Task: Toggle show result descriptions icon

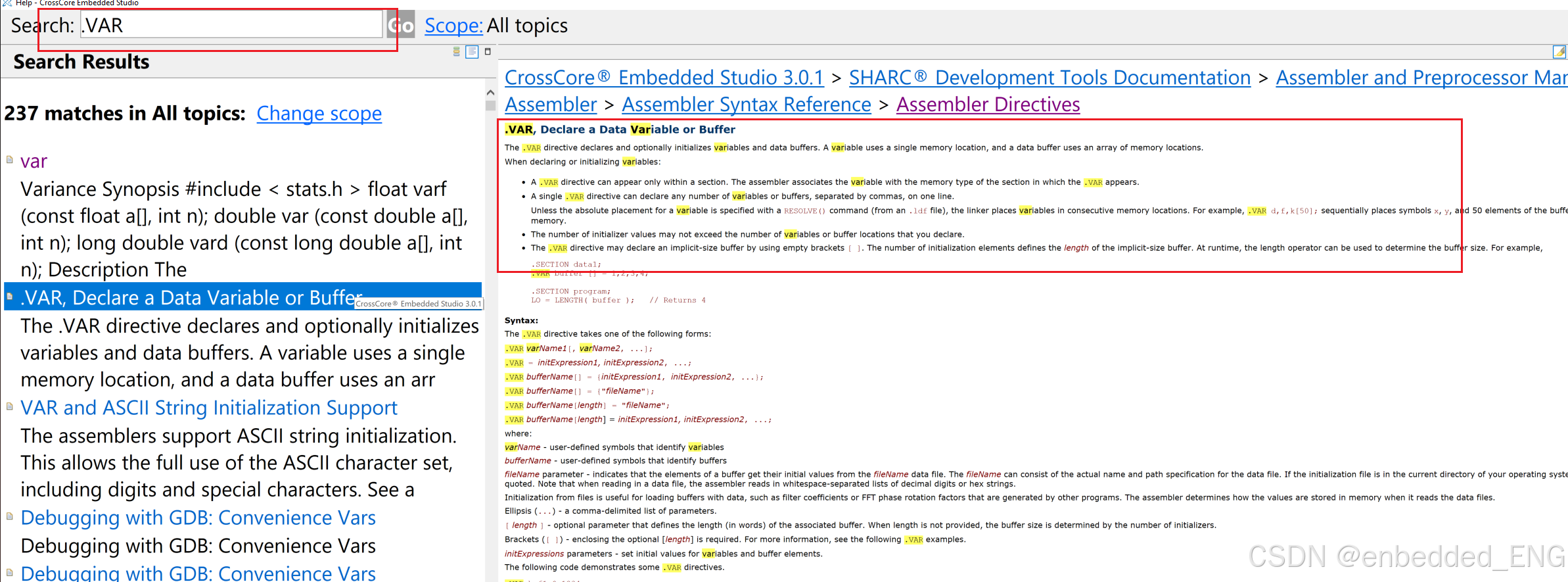Action: tap(472, 51)
